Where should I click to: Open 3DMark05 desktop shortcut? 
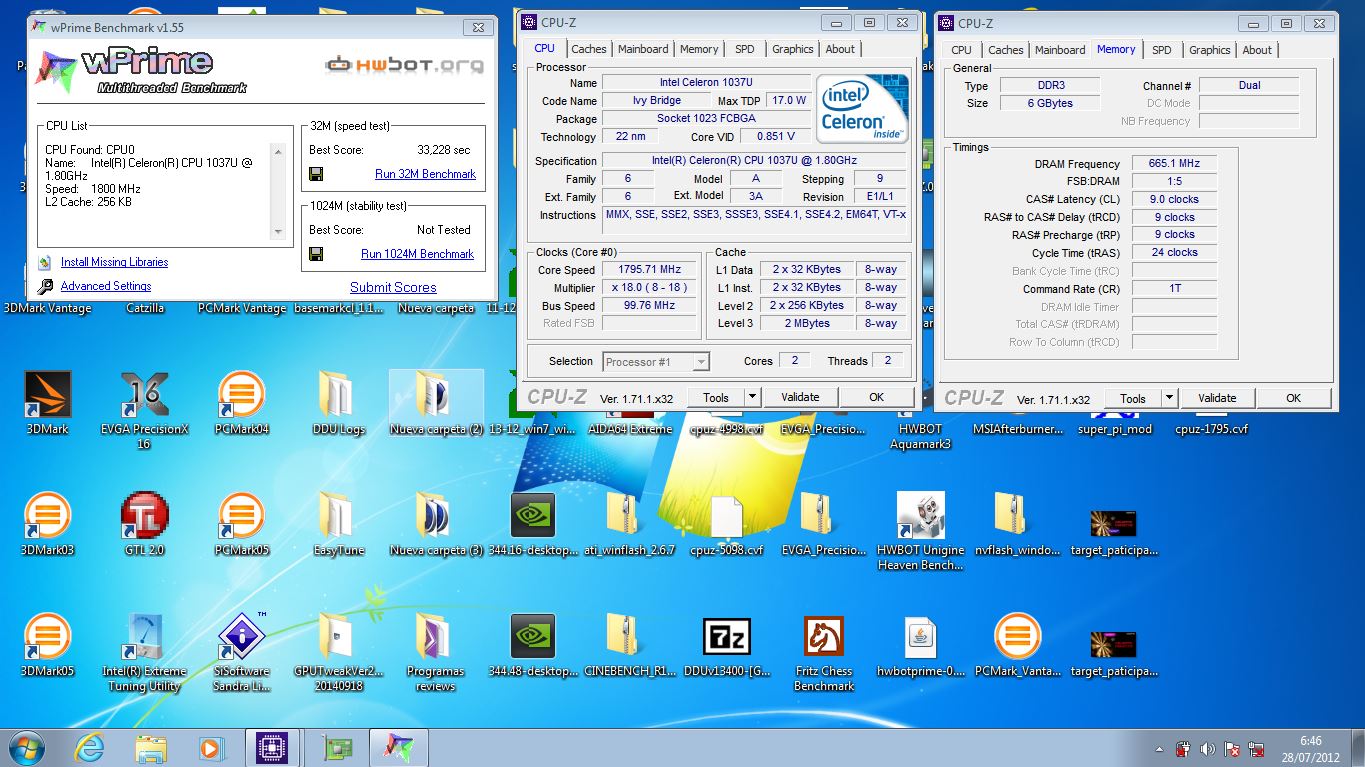coord(47,645)
